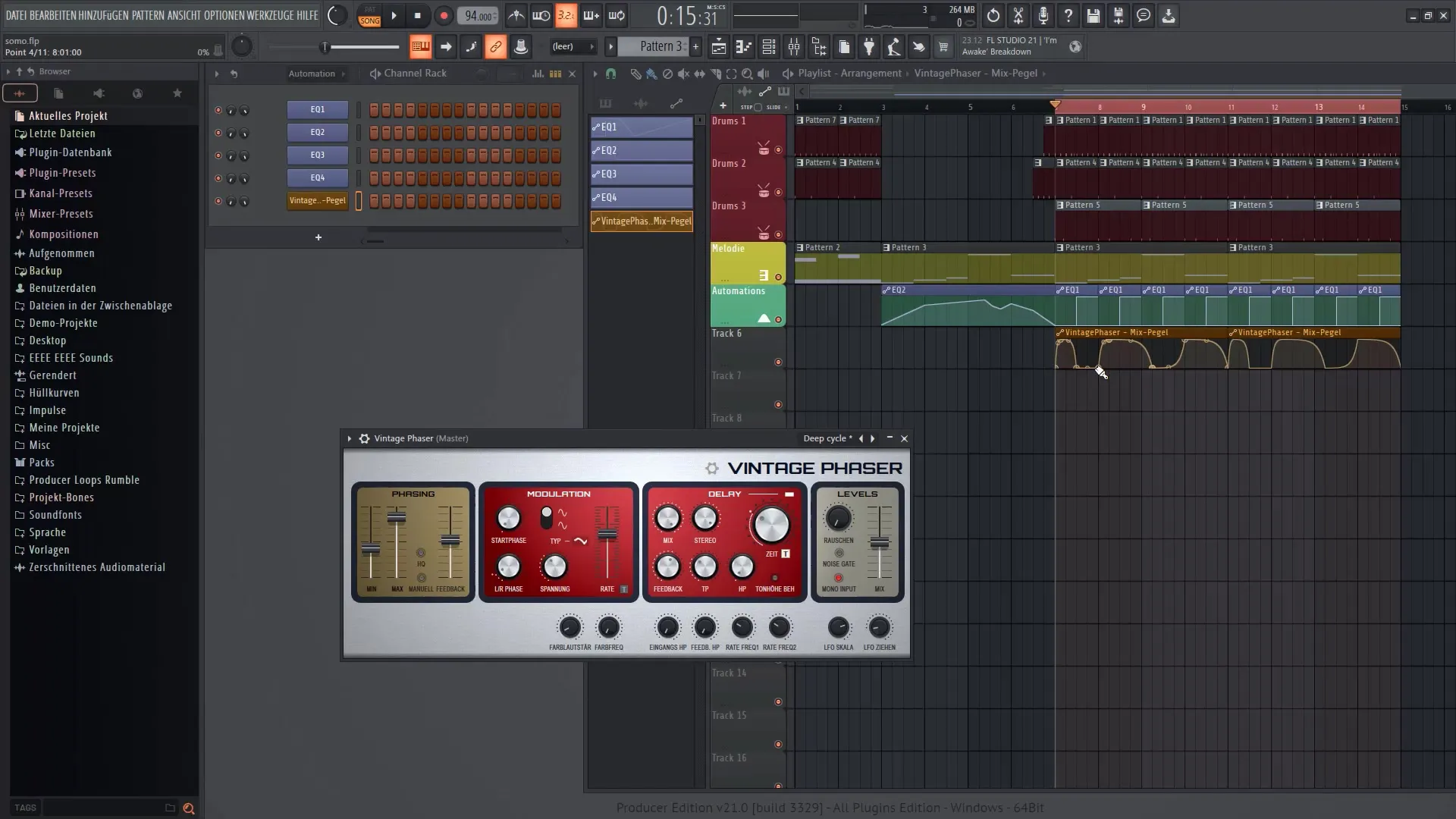Open the DATEI menu
The width and height of the screenshot is (1456, 819).
pyautogui.click(x=16, y=15)
